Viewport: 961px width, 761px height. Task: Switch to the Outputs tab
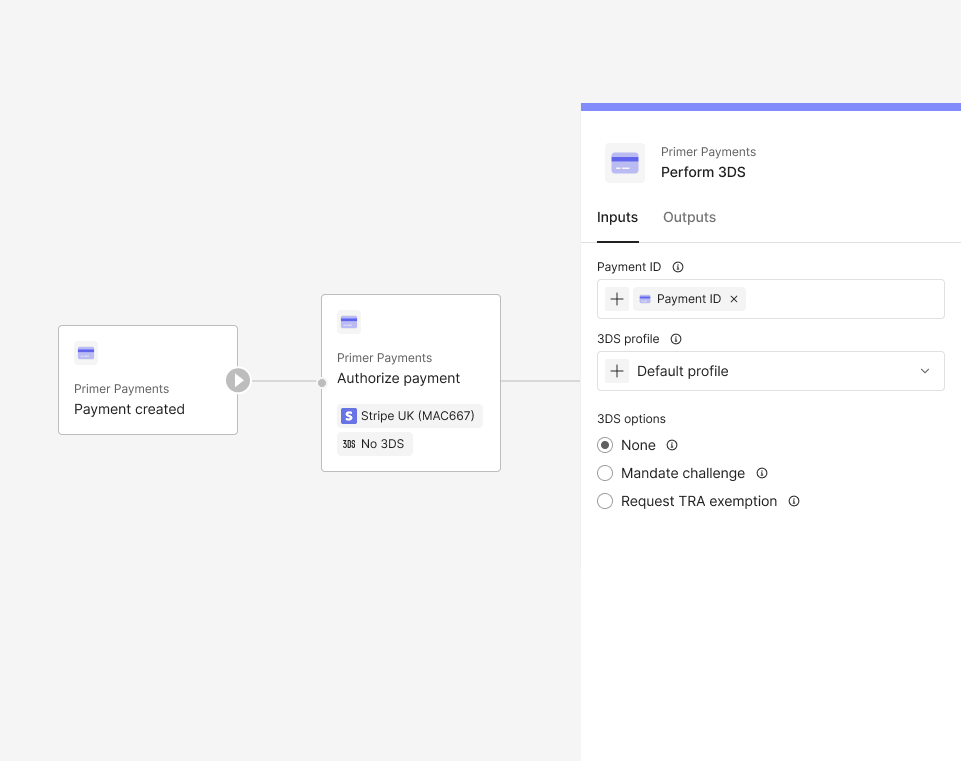pos(689,218)
